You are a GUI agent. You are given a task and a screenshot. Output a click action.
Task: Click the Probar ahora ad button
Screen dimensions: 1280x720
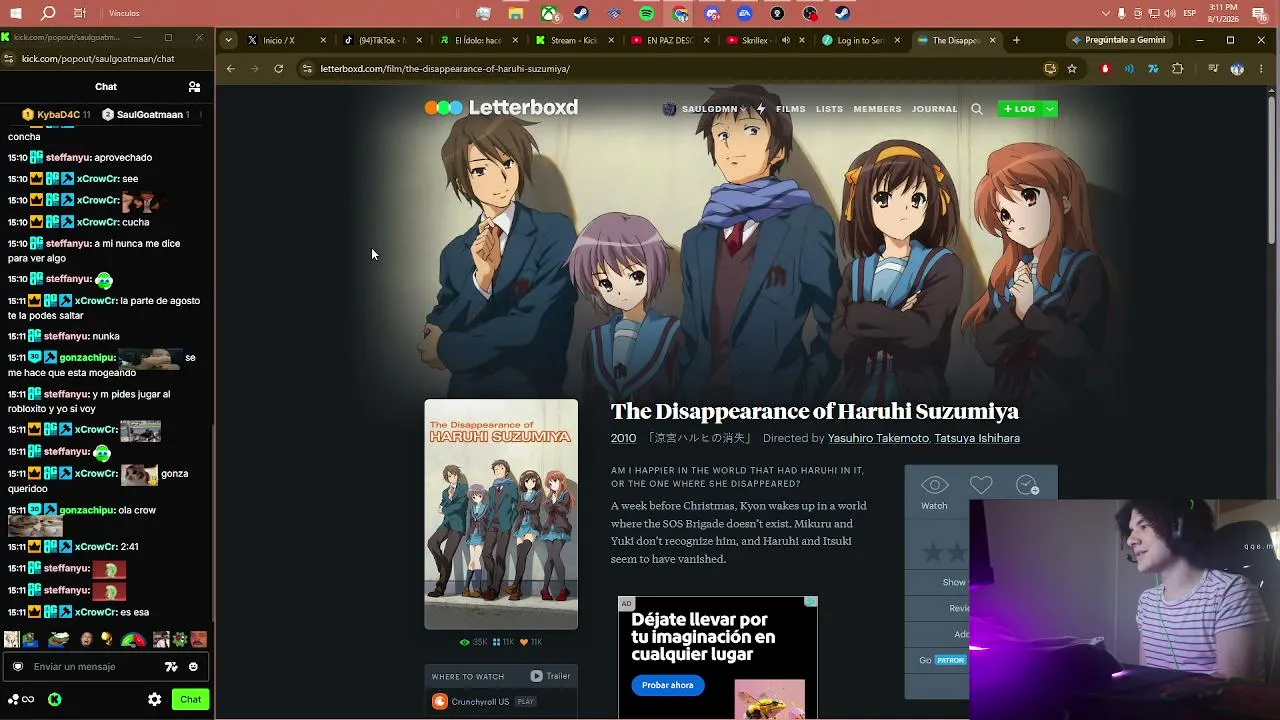pos(667,685)
